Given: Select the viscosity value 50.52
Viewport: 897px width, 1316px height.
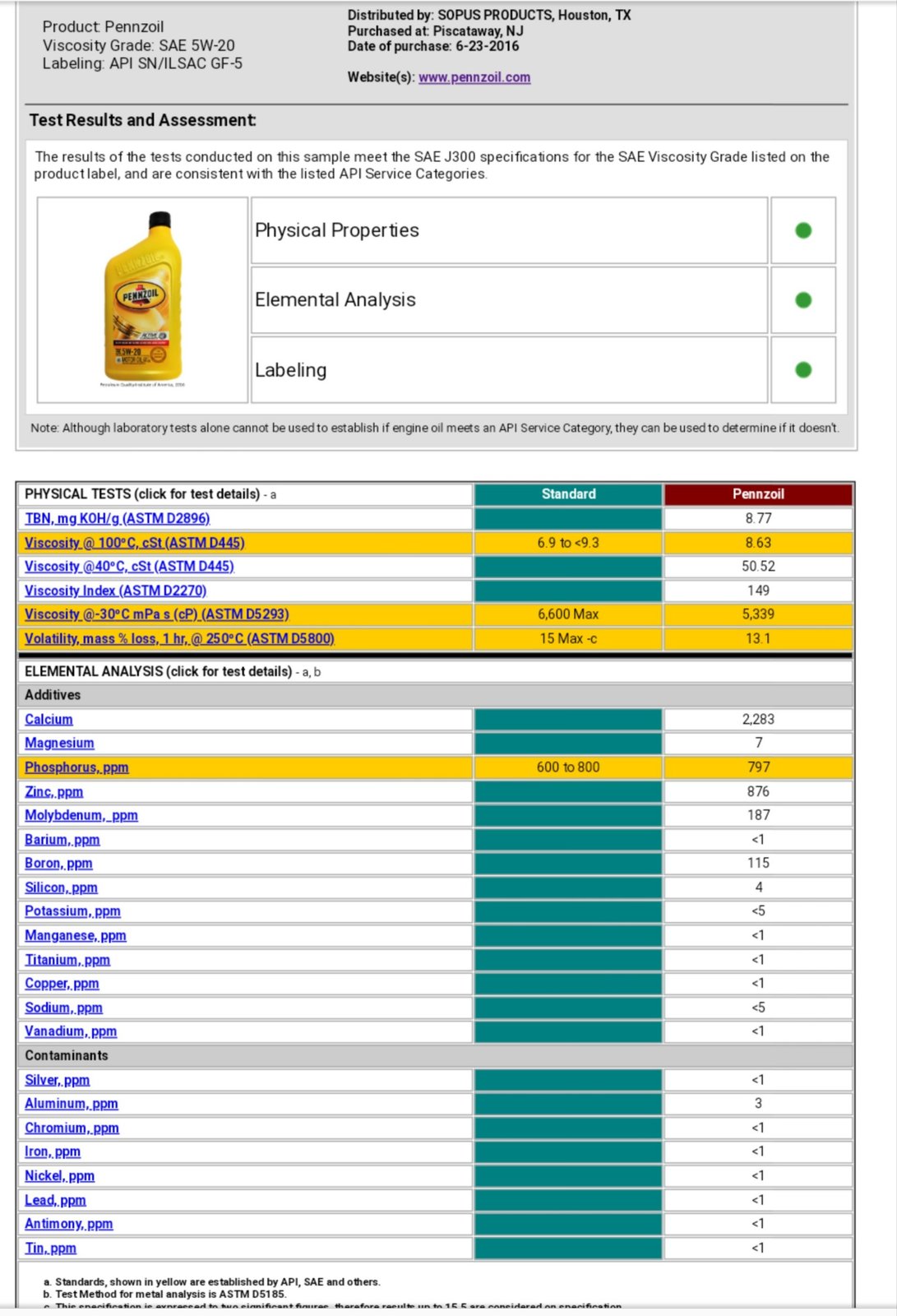Looking at the screenshot, I should [758, 567].
